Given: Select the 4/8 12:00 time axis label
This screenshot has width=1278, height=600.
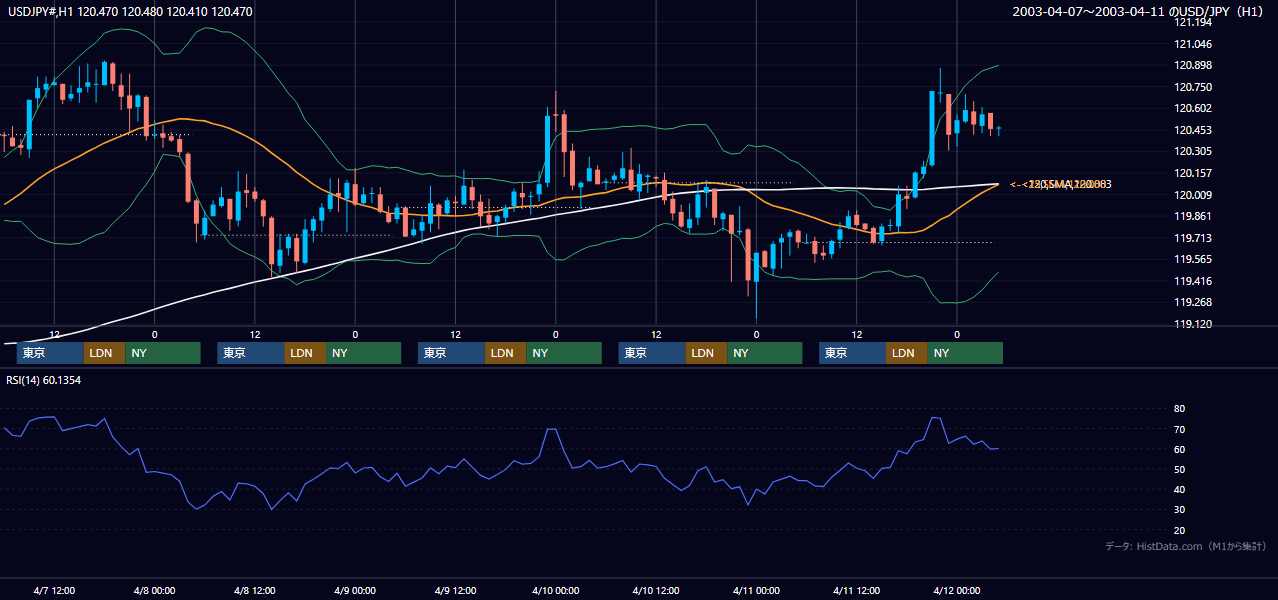Looking at the screenshot, I should point(255,590).
